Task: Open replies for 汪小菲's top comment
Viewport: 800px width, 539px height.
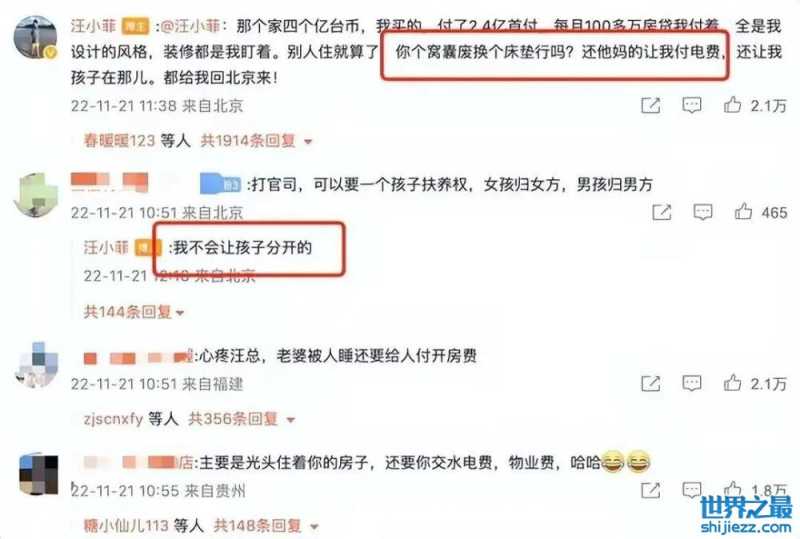Action: click(x=691, y=105)
